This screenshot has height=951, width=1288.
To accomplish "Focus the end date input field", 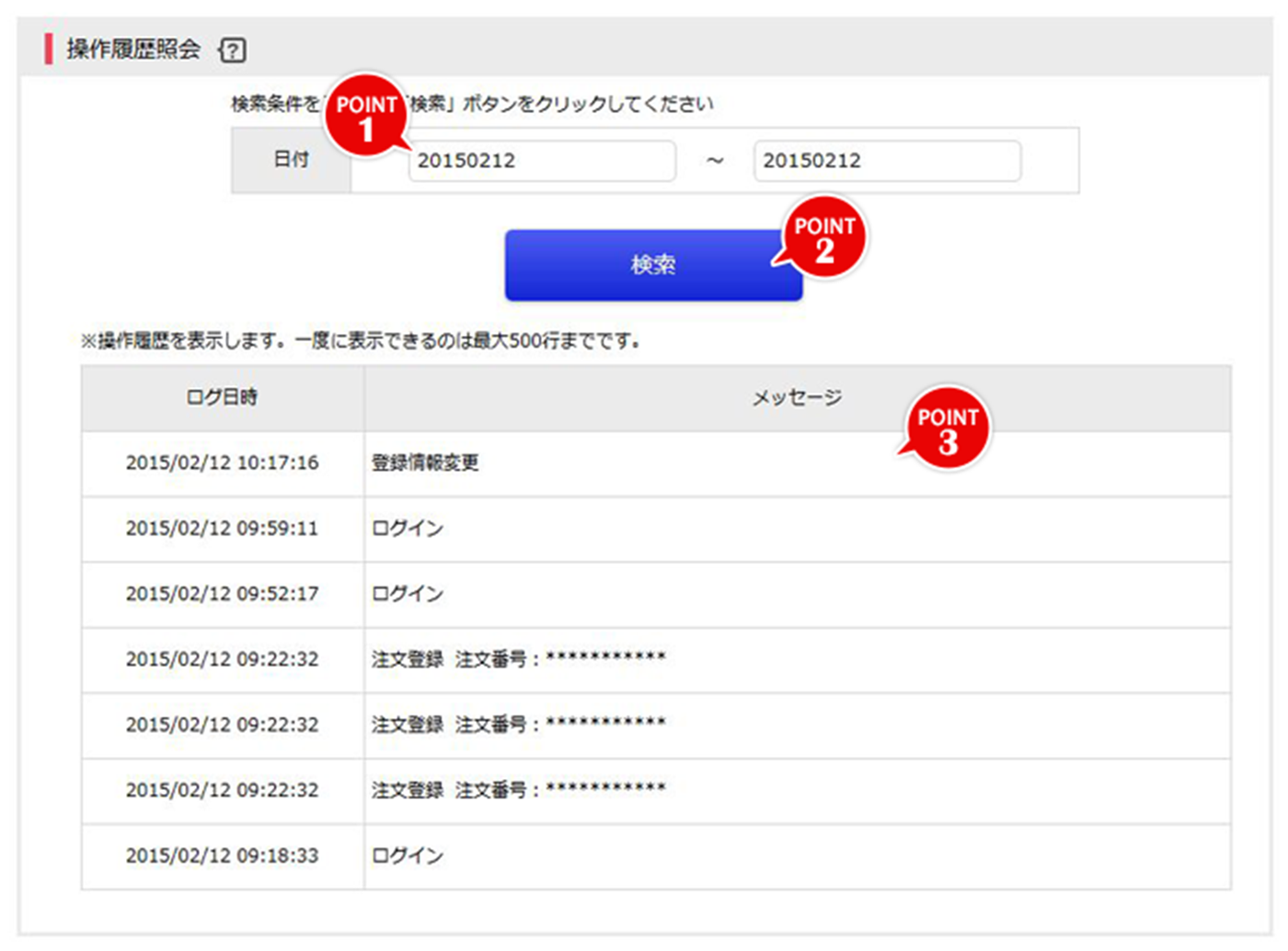I will click(x=886, y=161).
